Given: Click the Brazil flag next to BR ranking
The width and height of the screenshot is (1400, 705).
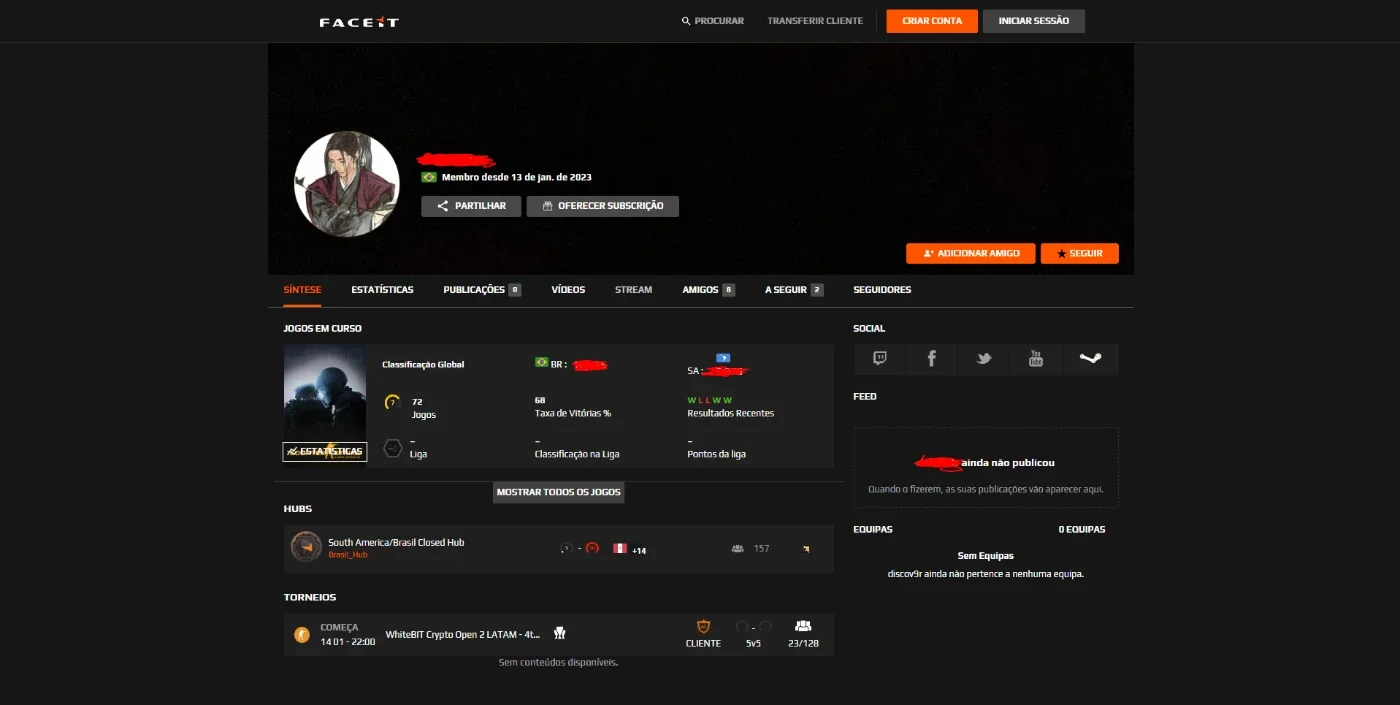Looking at the screenshot, I should 542,363.
